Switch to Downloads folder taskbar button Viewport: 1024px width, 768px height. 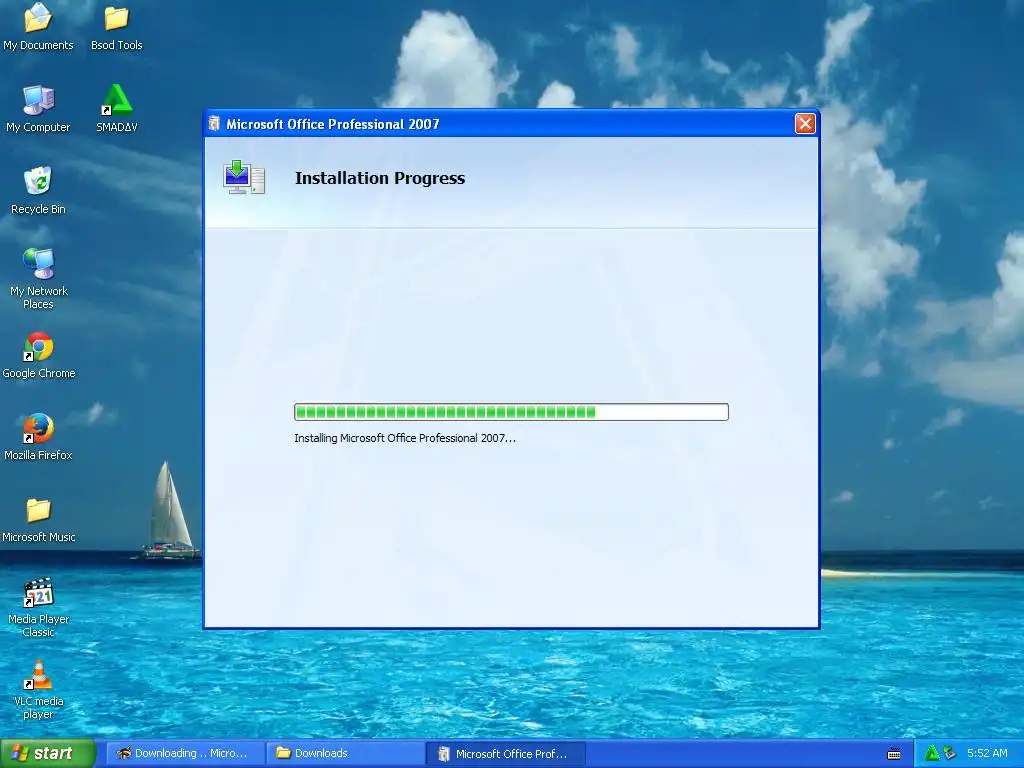[x=345, y=753]
